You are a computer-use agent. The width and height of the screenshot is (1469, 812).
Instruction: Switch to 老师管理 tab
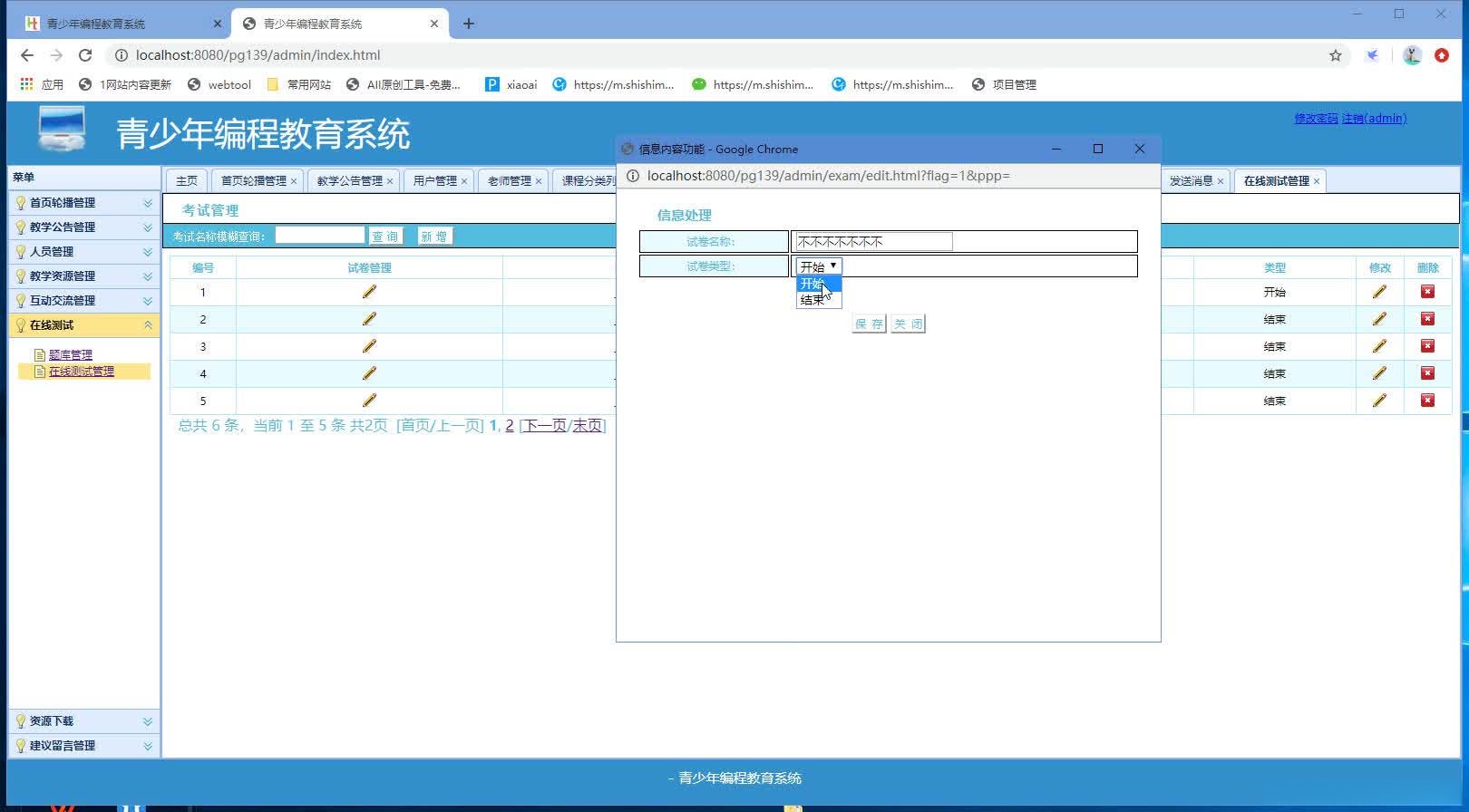pos(510,181)
